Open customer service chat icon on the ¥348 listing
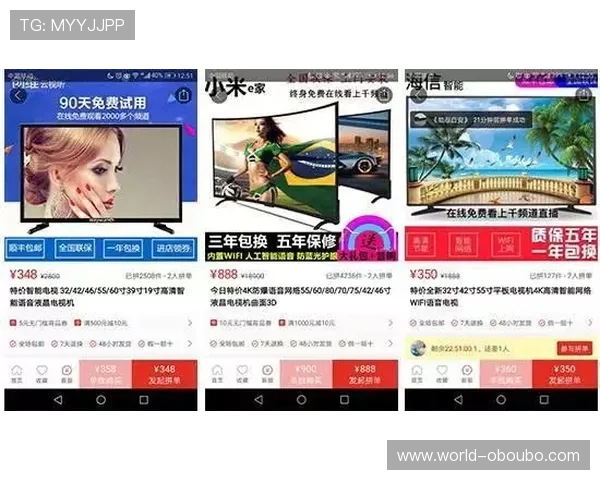 (67, 374)
